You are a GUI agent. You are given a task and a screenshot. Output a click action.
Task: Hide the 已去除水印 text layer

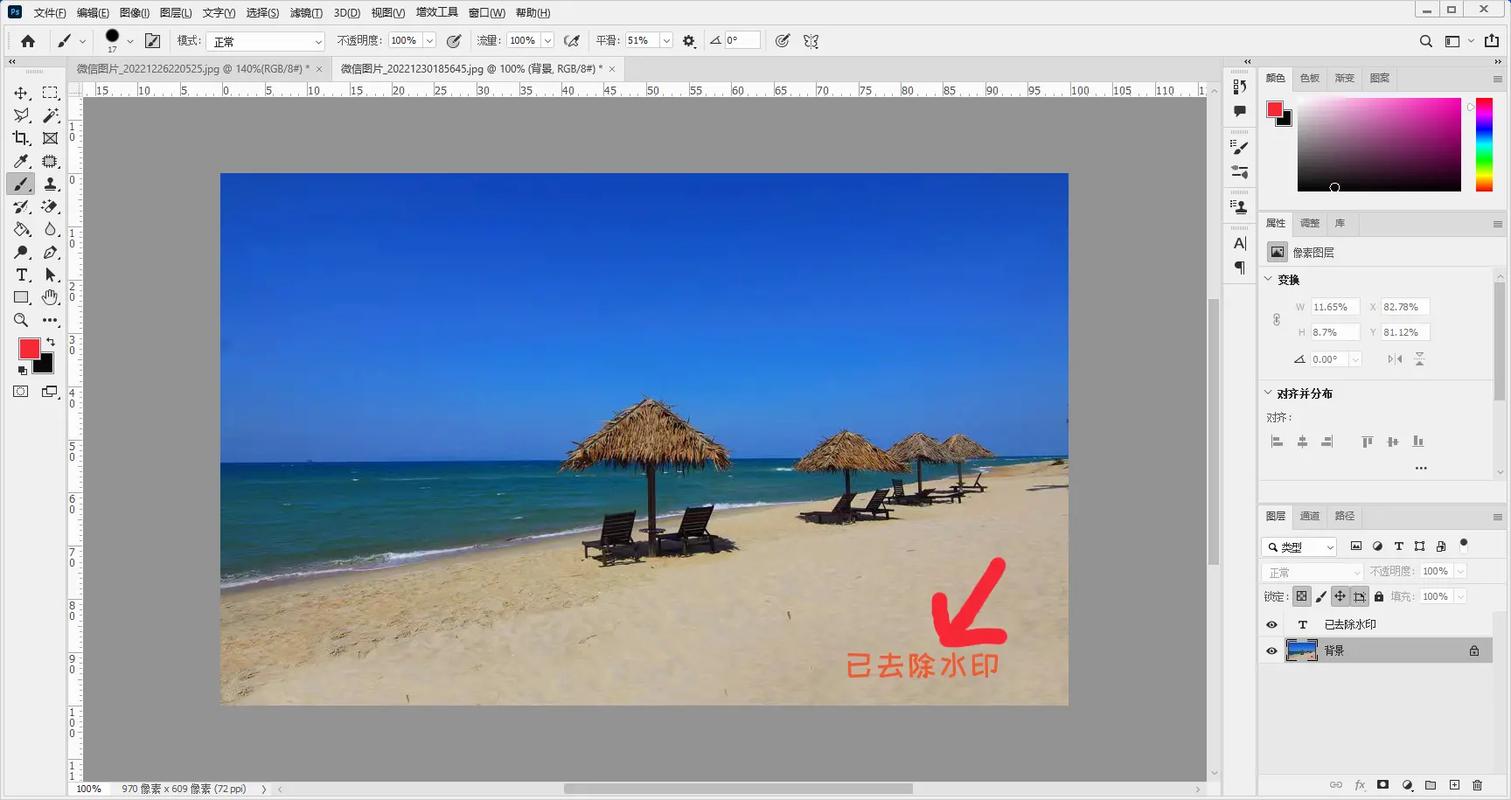(x=1272, y=625)
